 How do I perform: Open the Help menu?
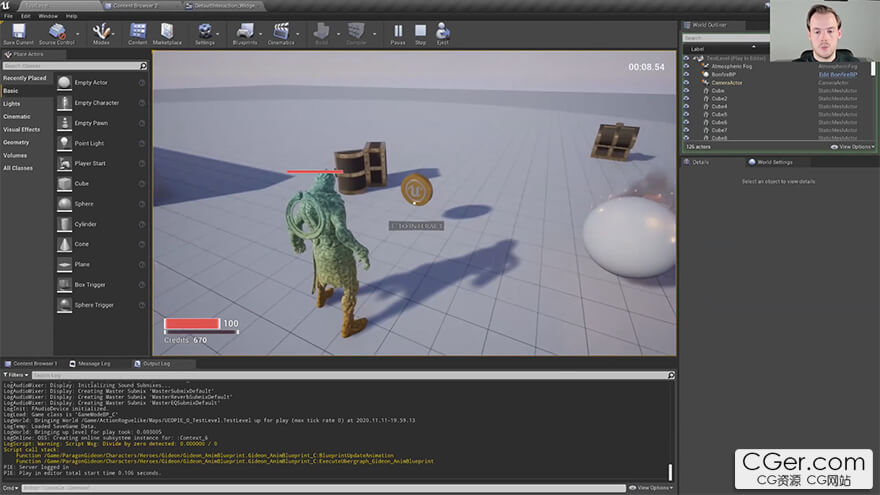tap(71, 16)
